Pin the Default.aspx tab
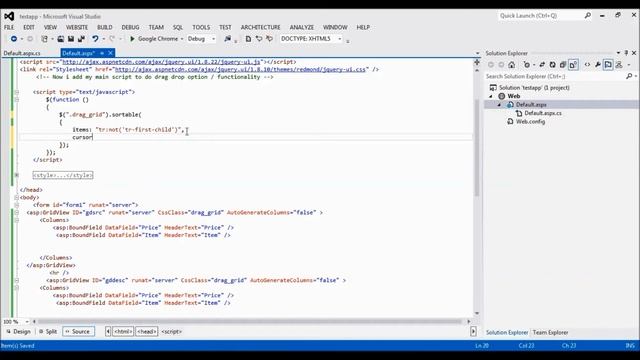 tap(102, 53)
